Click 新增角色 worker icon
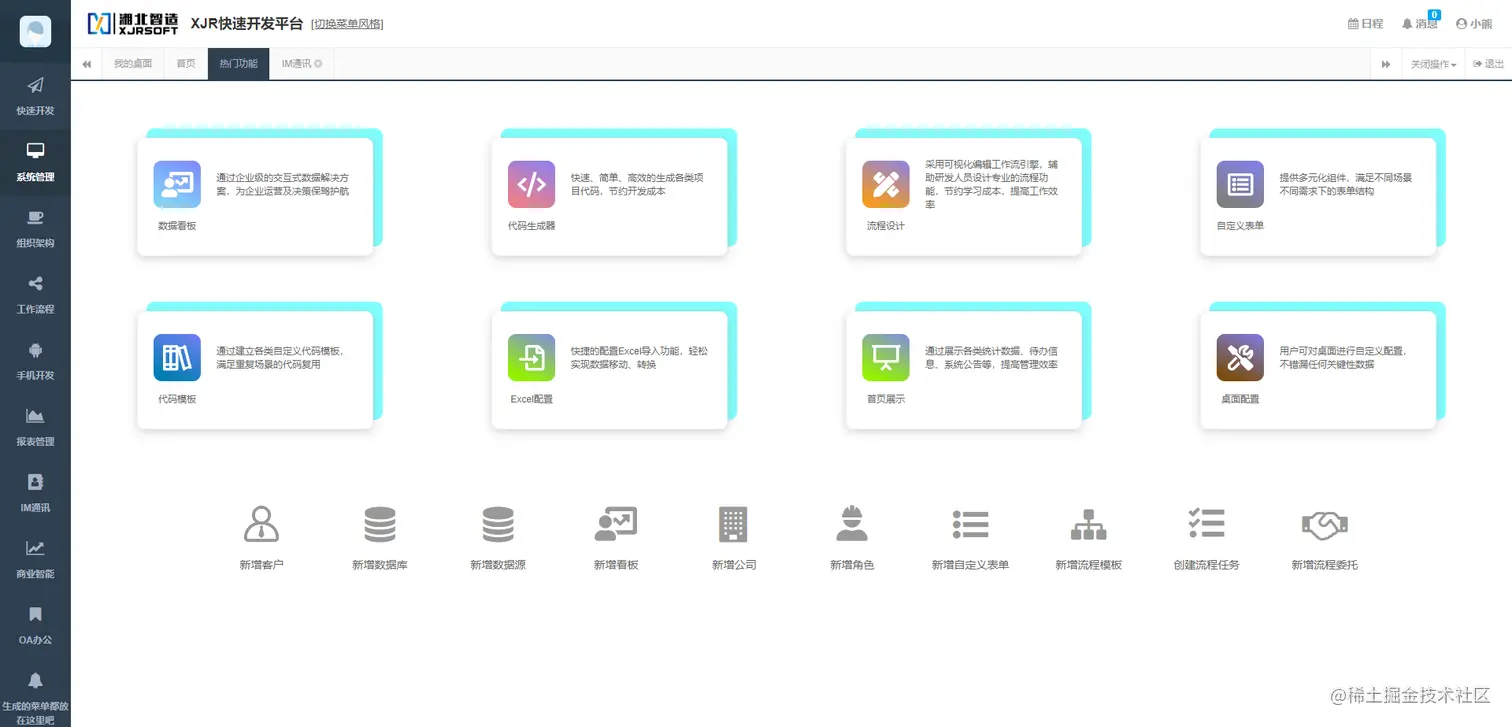Image resolution: width=1512 pixels, height=727 pixels. [852, 524]
